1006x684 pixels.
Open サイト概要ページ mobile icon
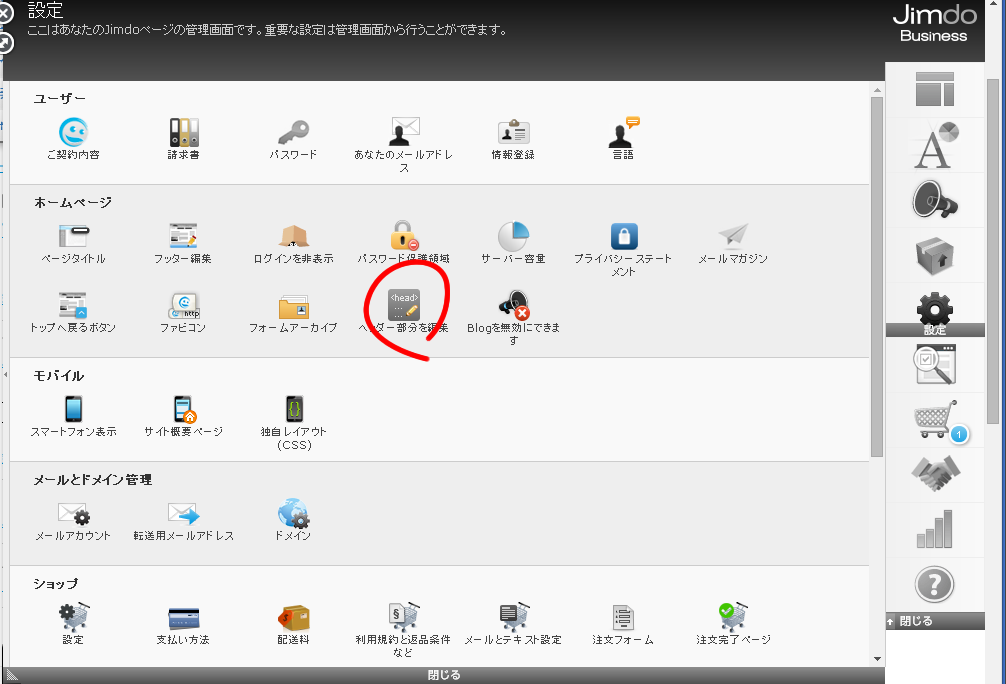(x=184, y=409)
